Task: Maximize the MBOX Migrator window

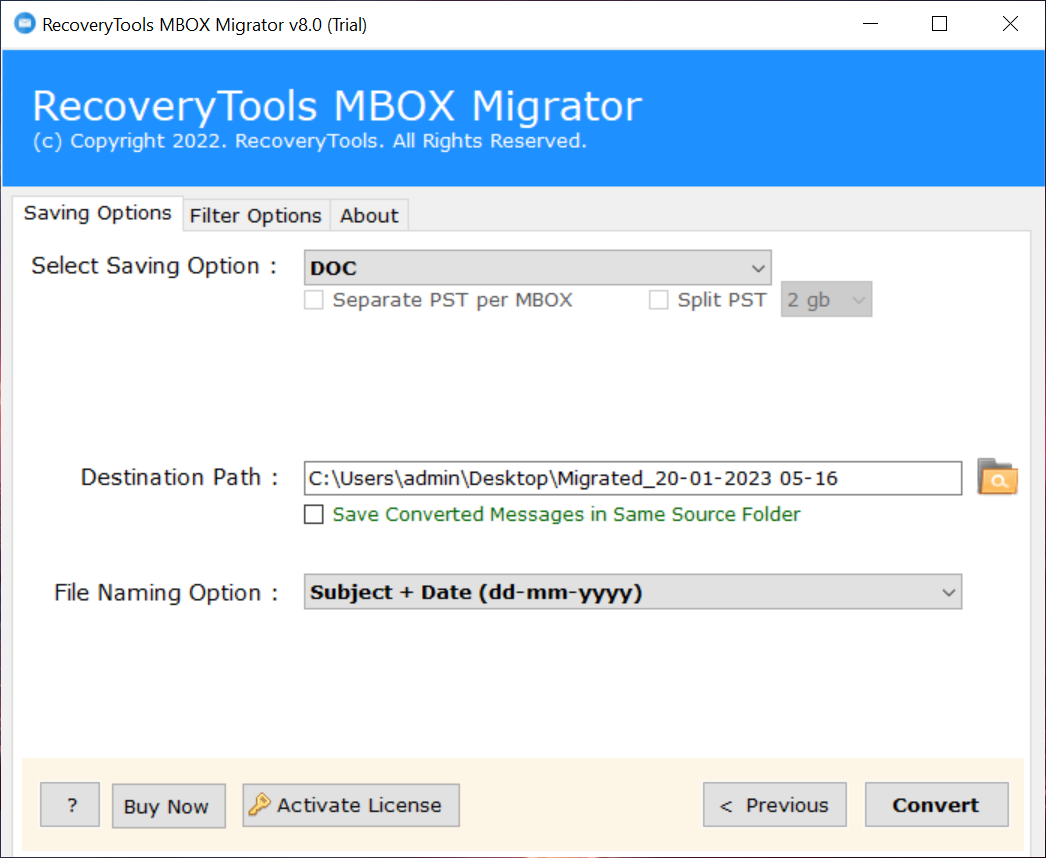Action: [939, 25]
